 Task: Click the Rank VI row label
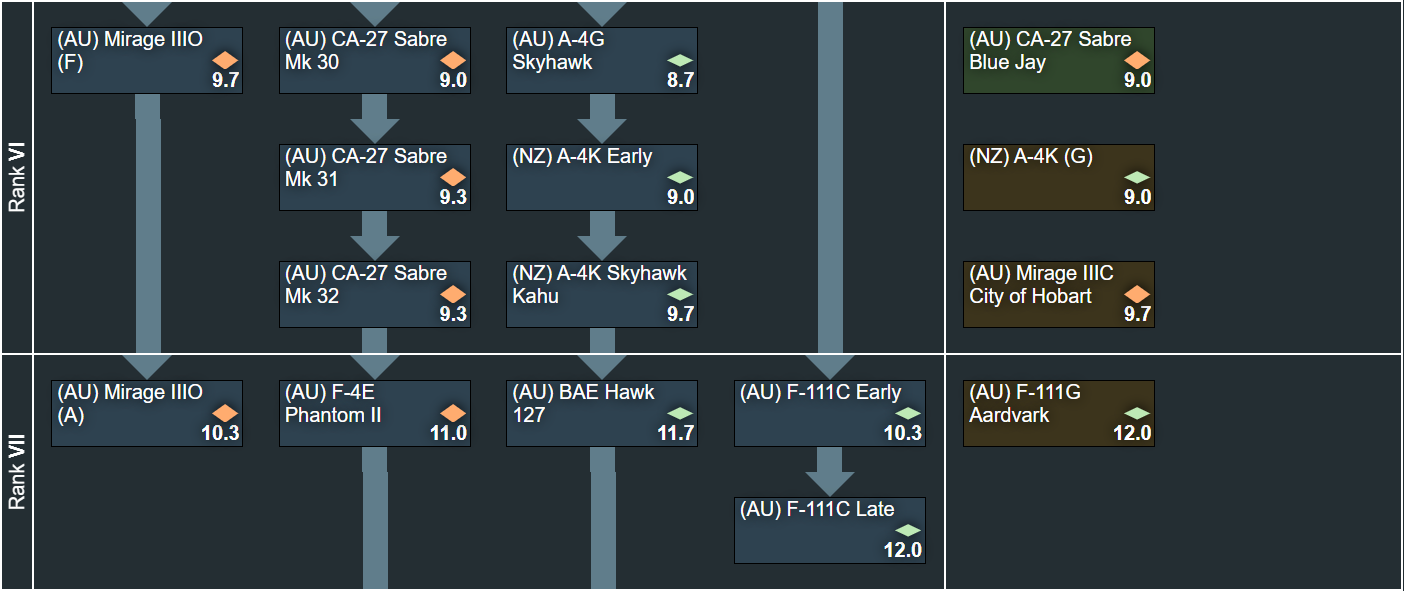[17, 176]
